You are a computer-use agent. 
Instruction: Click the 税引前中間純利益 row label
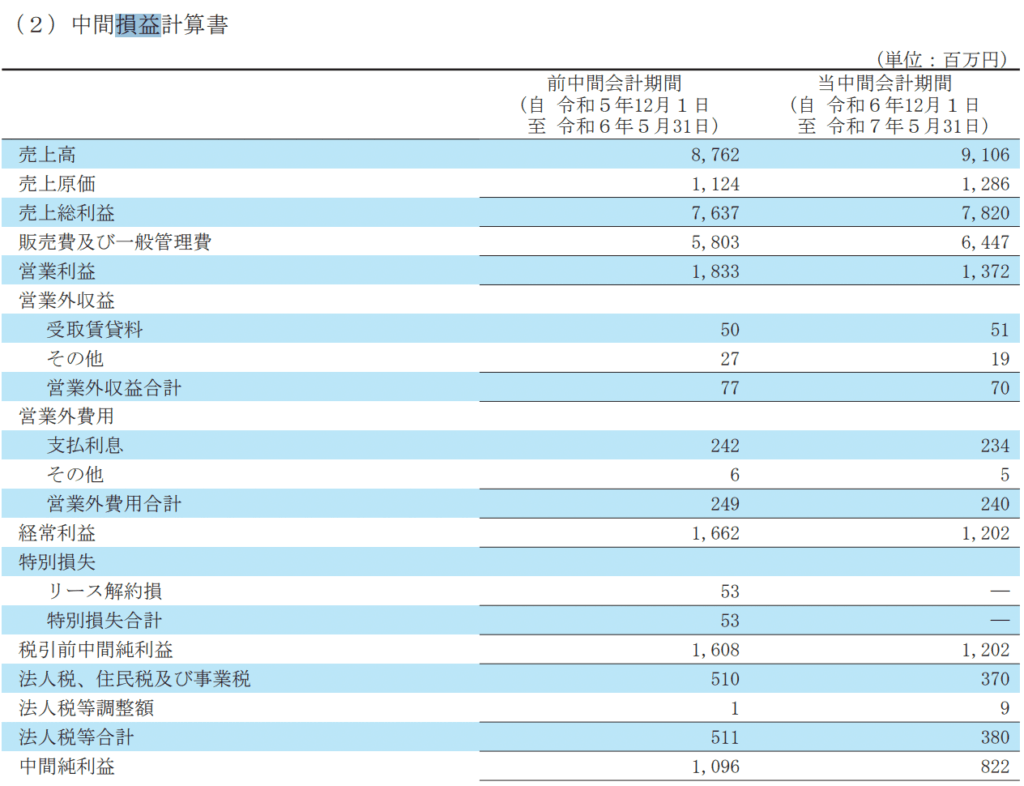101,650
